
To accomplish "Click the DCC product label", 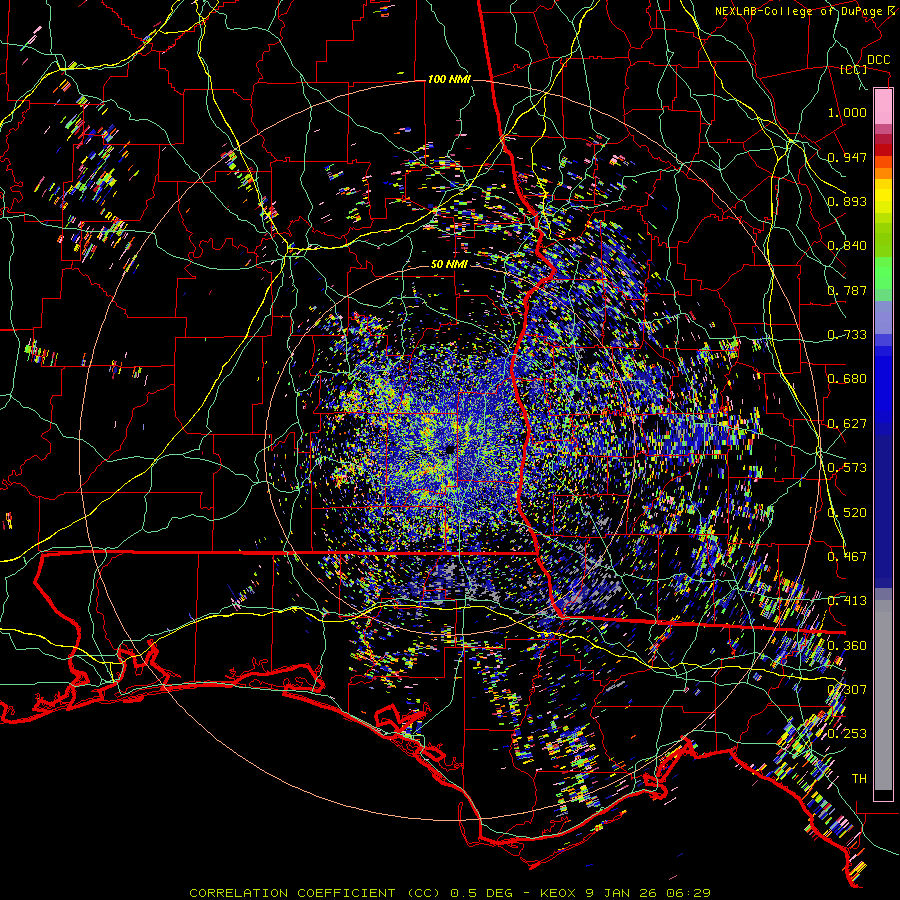I will tap(878, 60).
